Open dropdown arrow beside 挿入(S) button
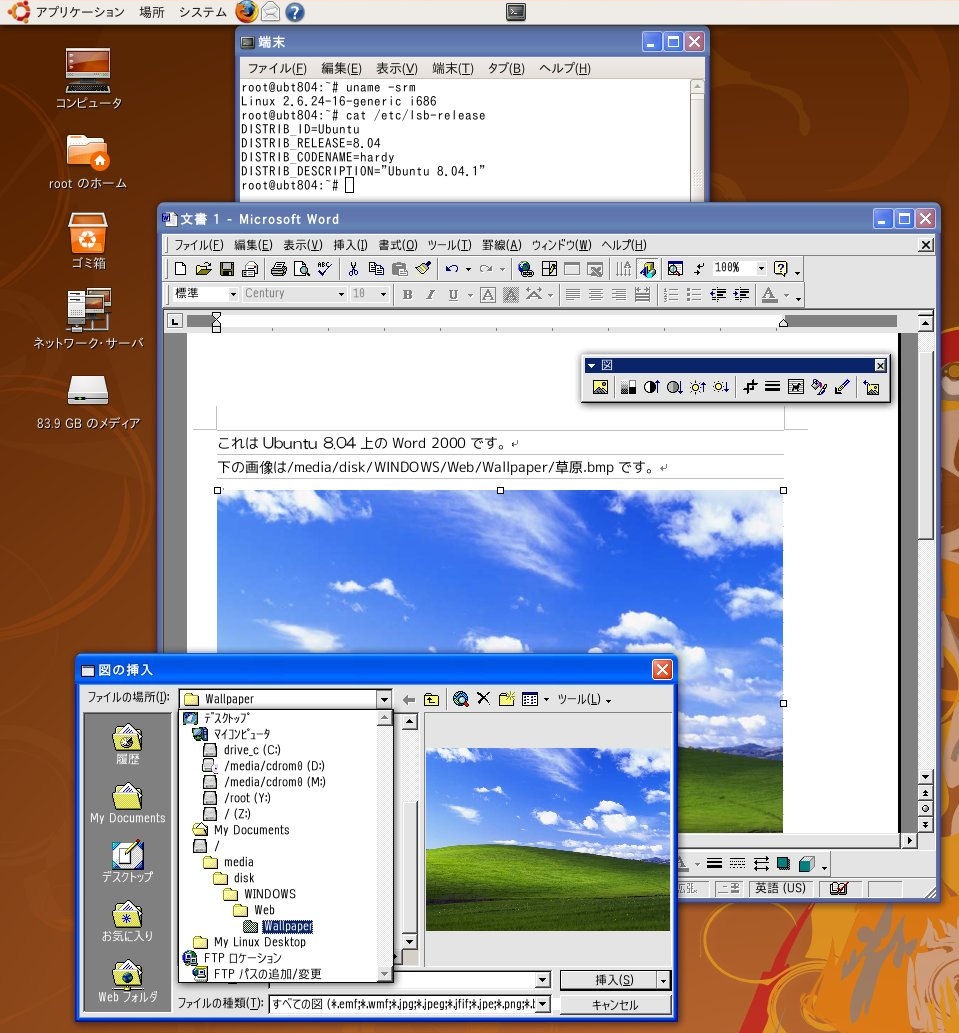959x1033 pixels. (663, 981)
